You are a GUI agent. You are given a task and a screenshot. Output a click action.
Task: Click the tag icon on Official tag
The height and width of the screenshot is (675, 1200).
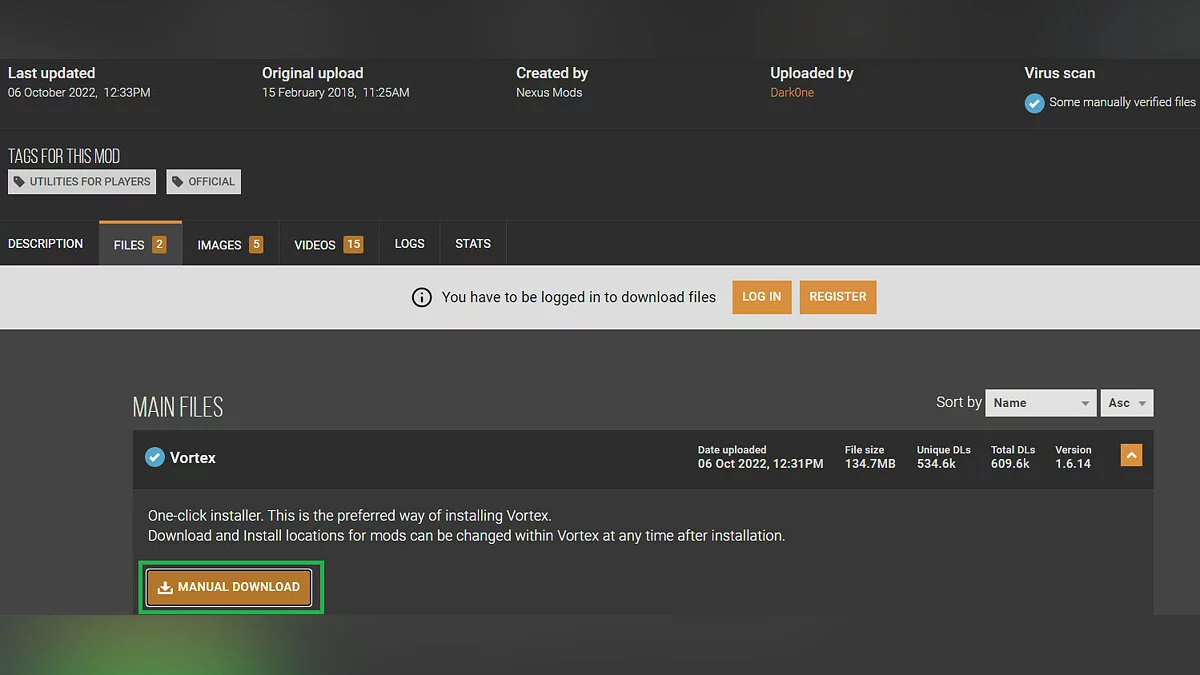tap(178, 182)
